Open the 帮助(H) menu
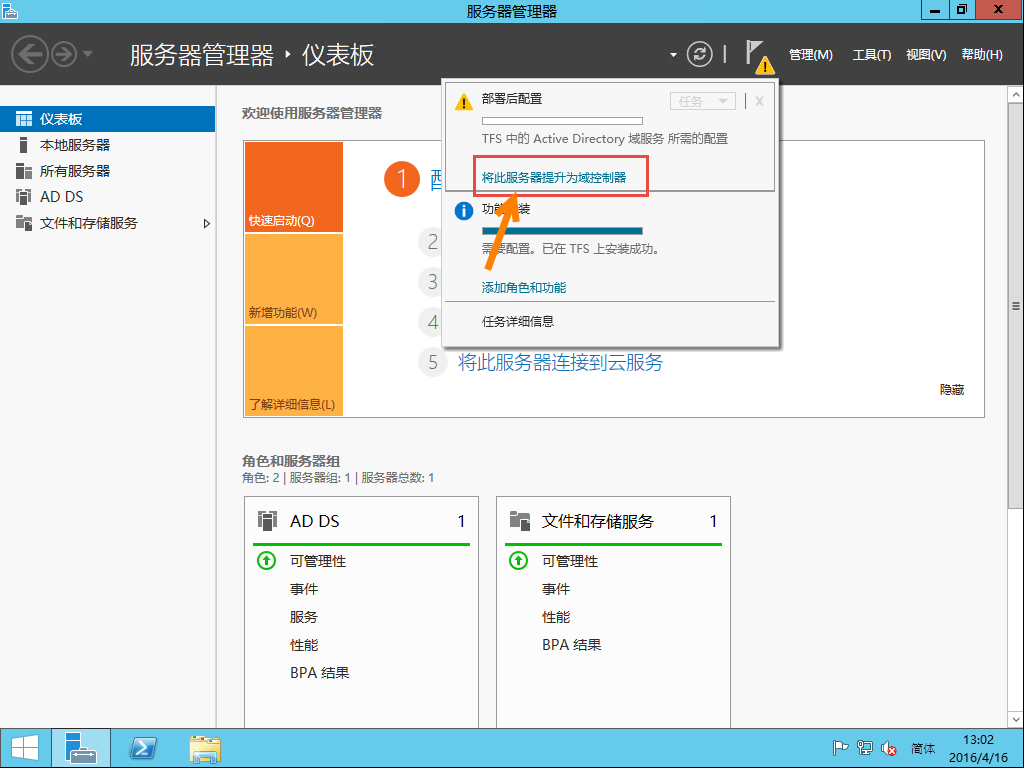The height and width of the screenshot is (768, 1024). (982, 55)
